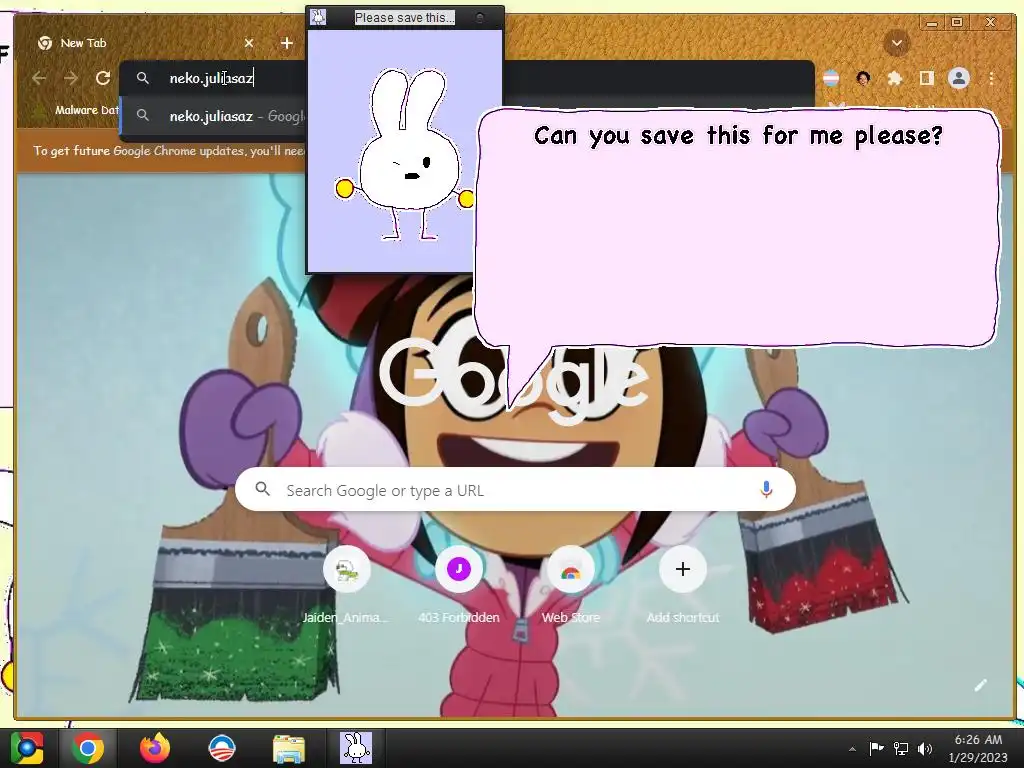This screenshot has width=1024, height=768.
Task: Click the Google logo on new tab page
Action: (513, 380)
